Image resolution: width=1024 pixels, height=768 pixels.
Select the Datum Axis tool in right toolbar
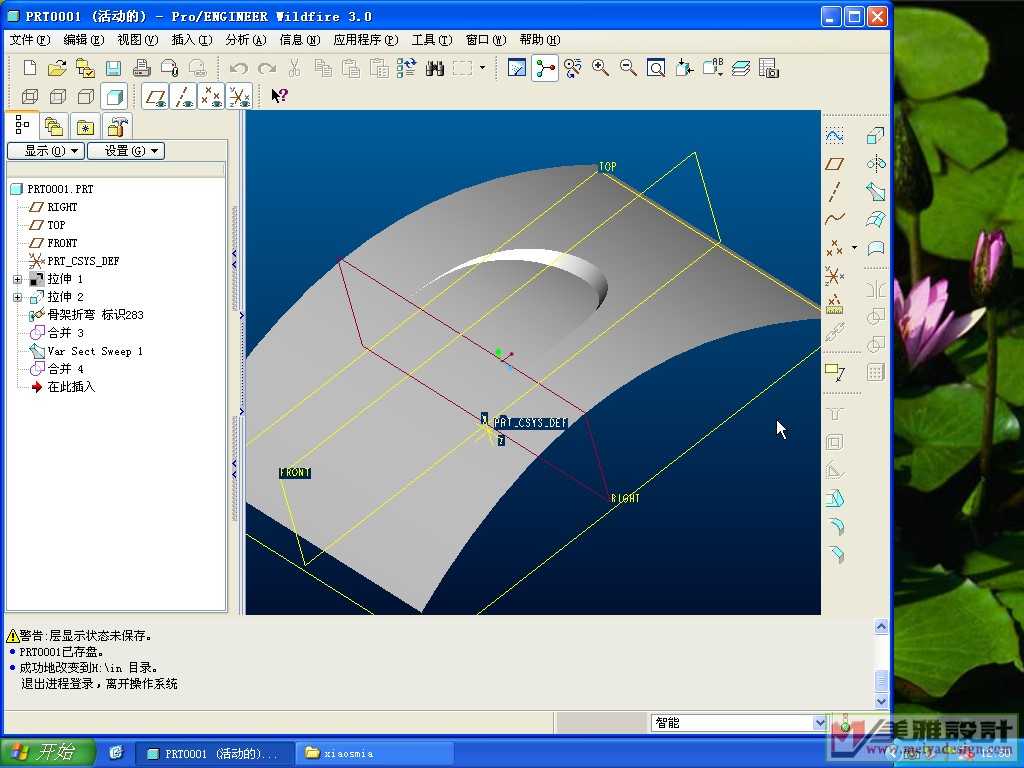835,191
